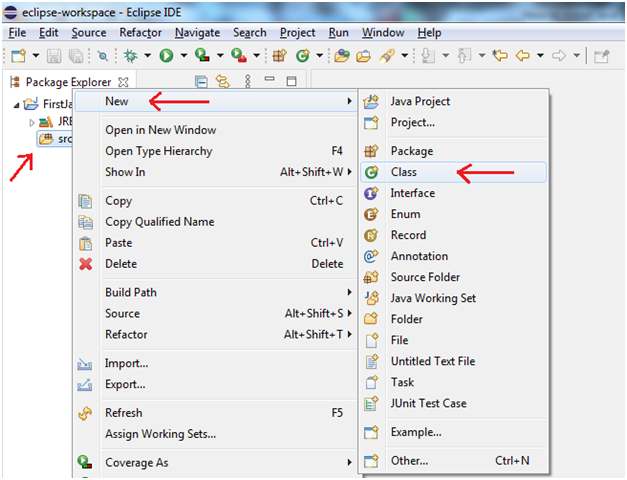Click the Last Edit Location toolbar icon
627x480 pixels.
coord(500,55)
